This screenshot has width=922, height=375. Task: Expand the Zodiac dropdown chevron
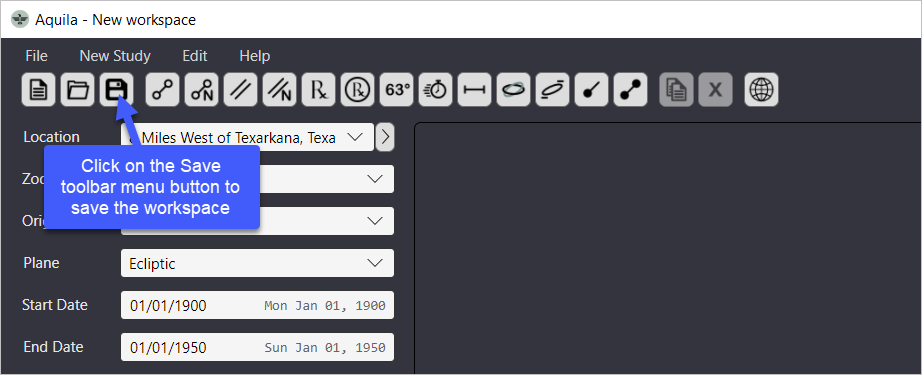point(375,179)
